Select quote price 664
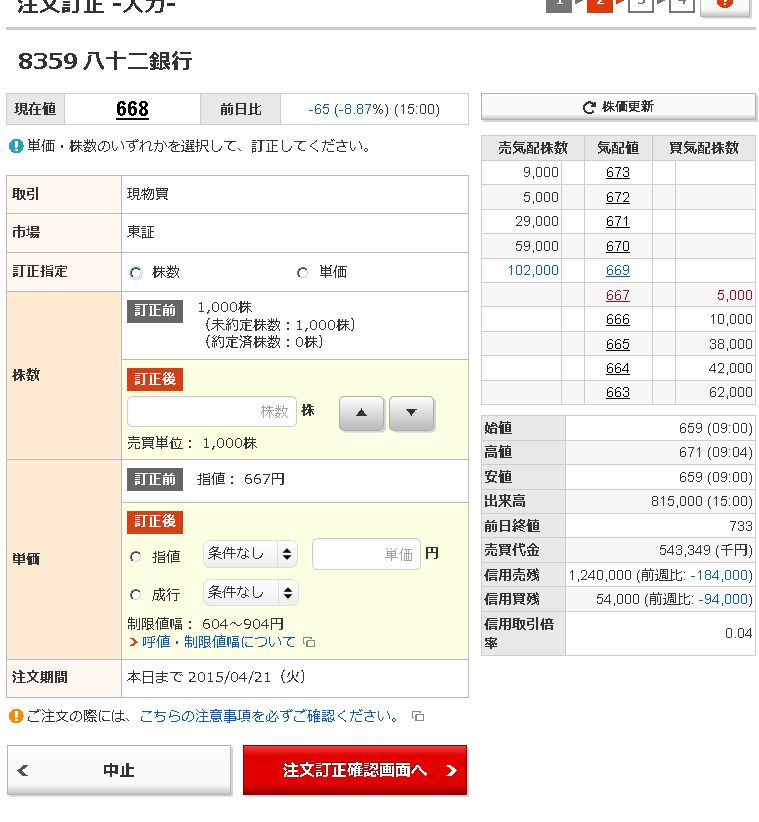 (x=617, y=368)
